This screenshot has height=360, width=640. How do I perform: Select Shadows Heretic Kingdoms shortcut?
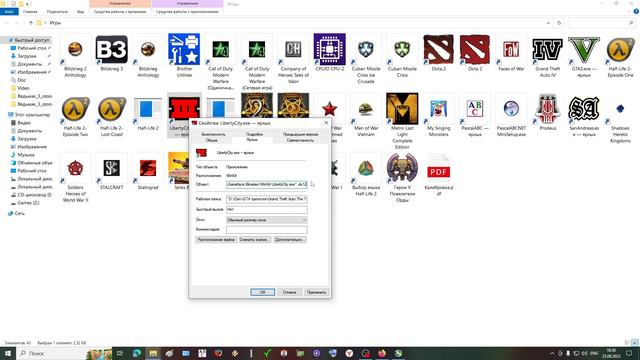pyautogui.click(x=620, y=109)
